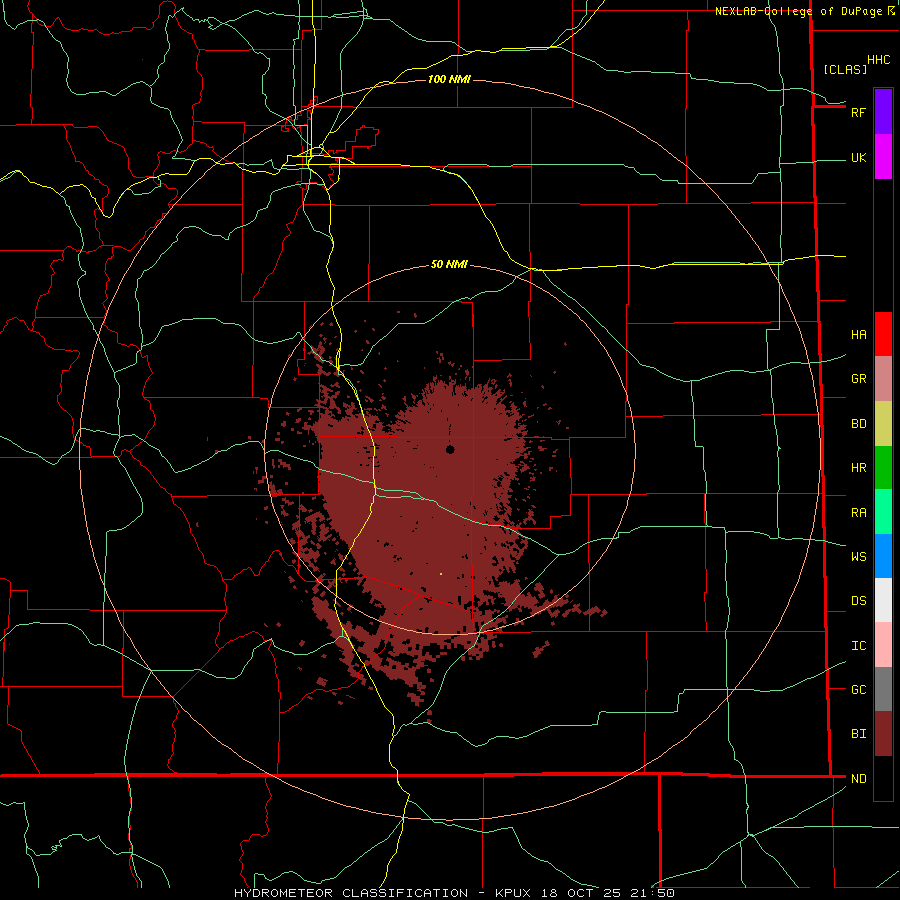The width and height of the screenshot is (900, 900).
Task: Click the ND legend label
Action: tap(858, 779)
